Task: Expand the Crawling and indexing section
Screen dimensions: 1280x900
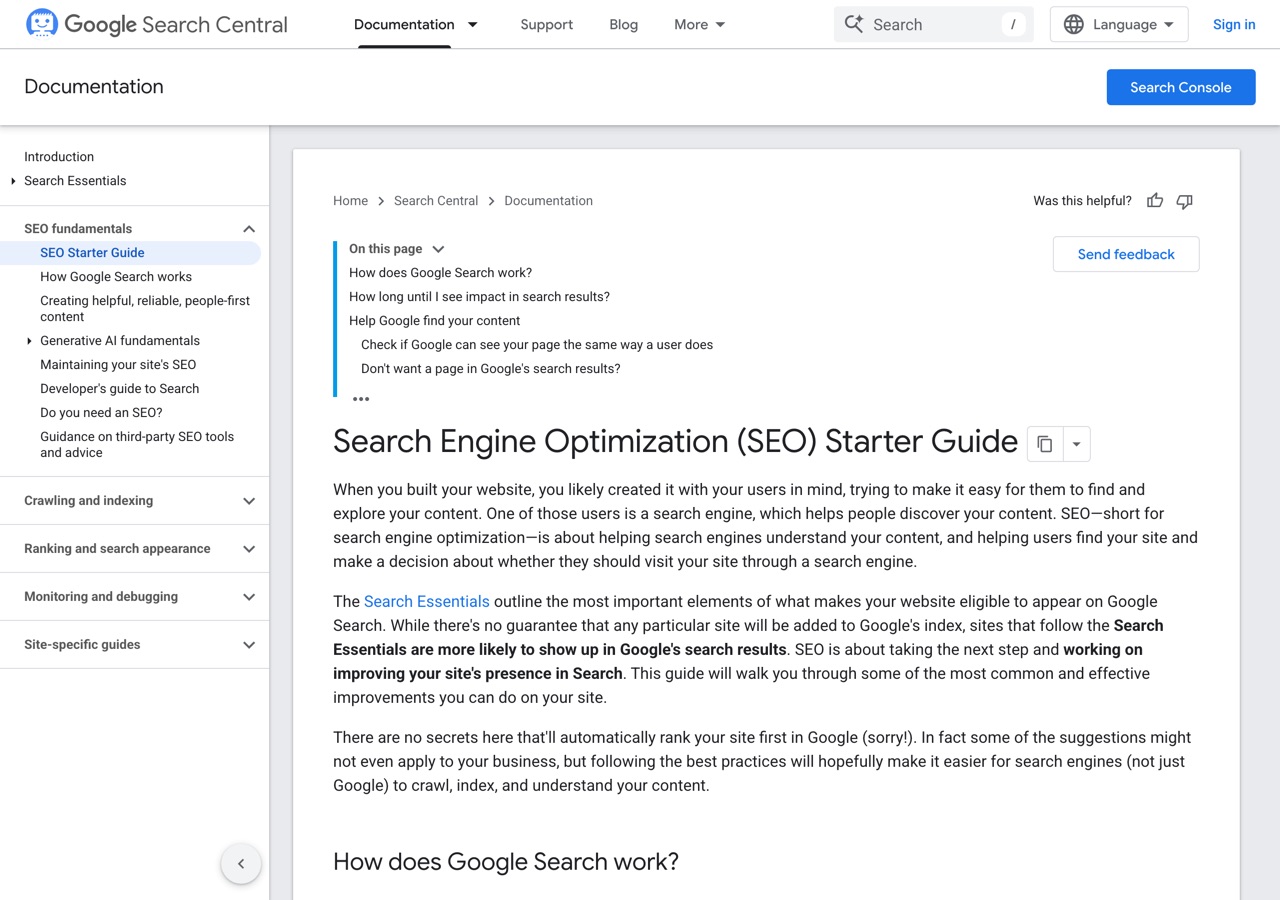Action: [249, 501]
